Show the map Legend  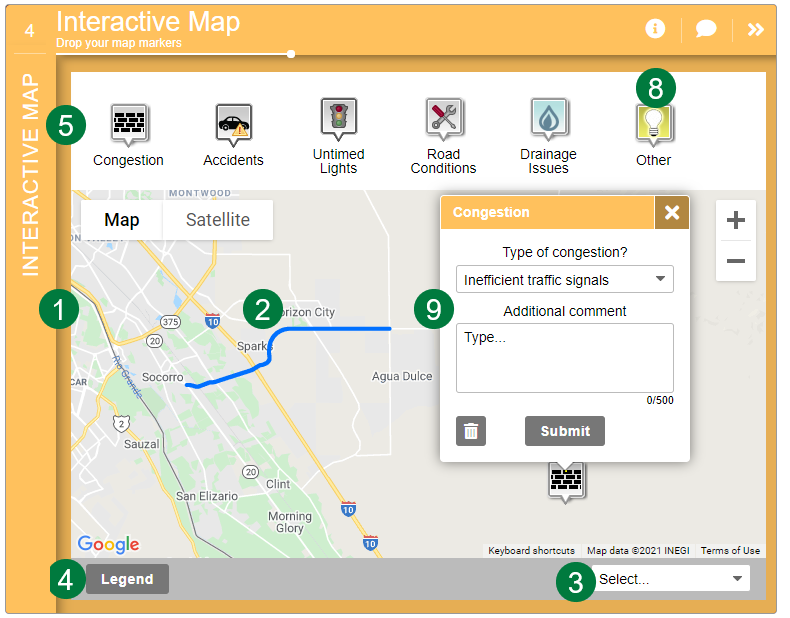pos(127,579)
